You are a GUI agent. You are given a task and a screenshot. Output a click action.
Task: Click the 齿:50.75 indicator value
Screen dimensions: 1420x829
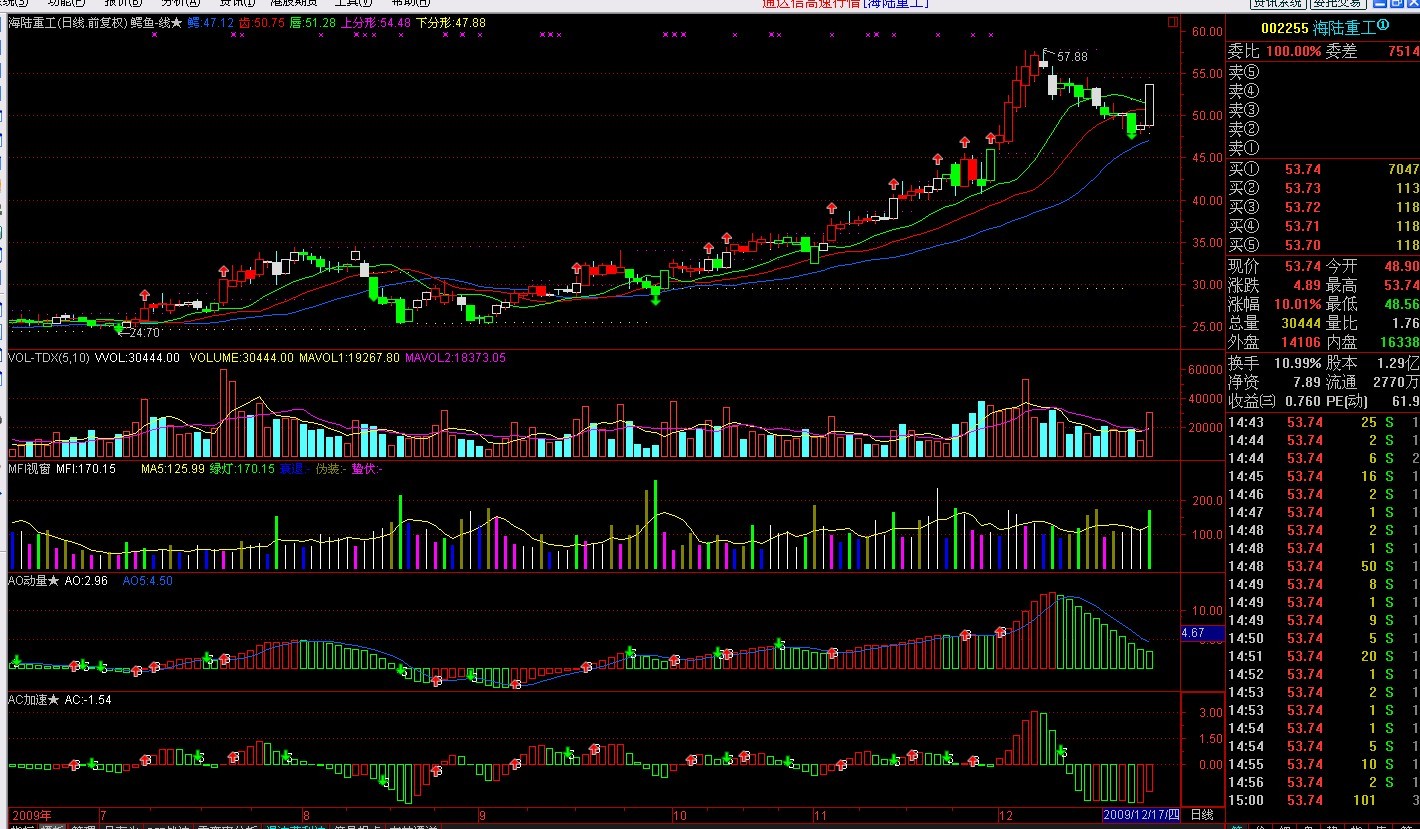click(x=261, y=23)
